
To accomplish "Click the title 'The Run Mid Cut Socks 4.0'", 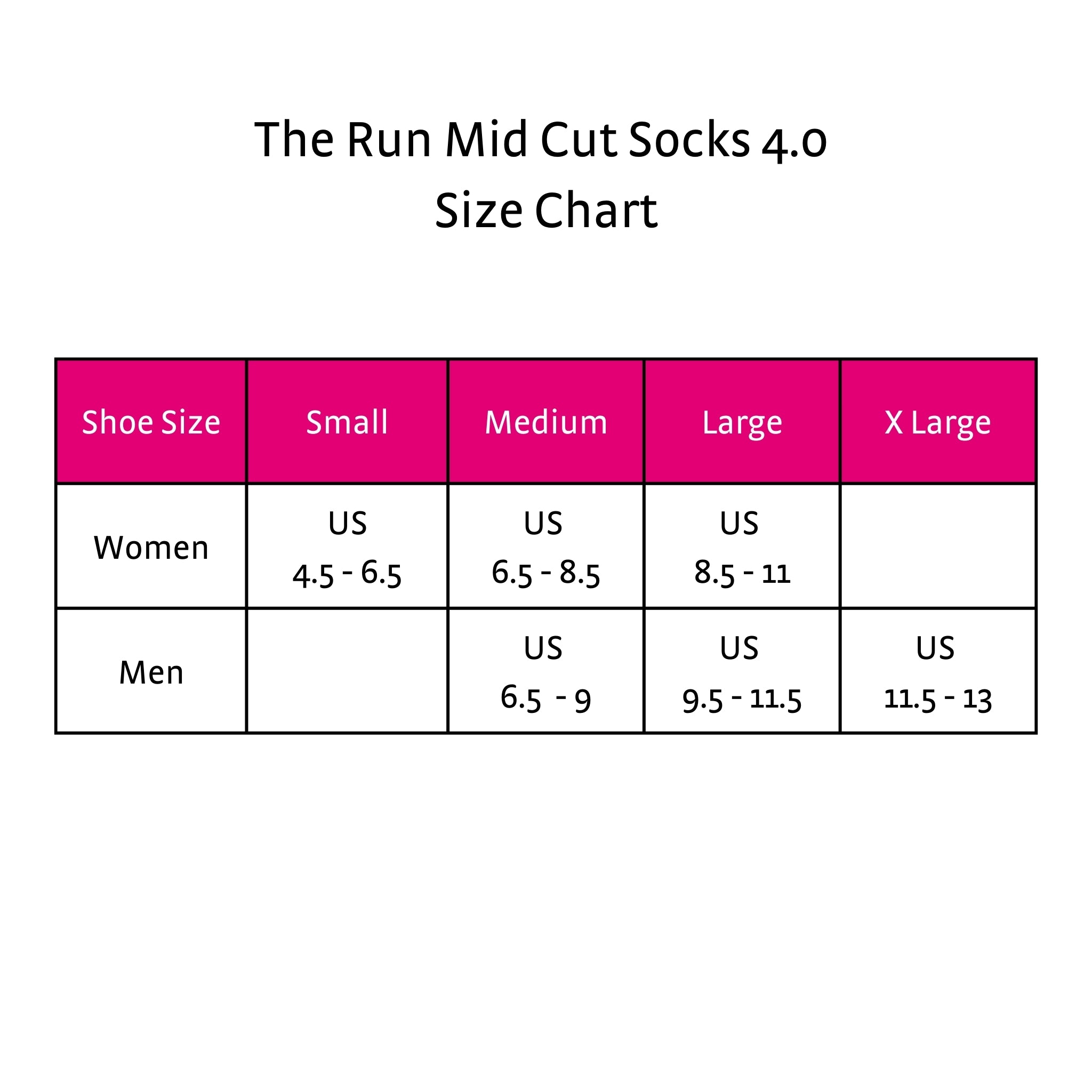I will pos(540,140).
